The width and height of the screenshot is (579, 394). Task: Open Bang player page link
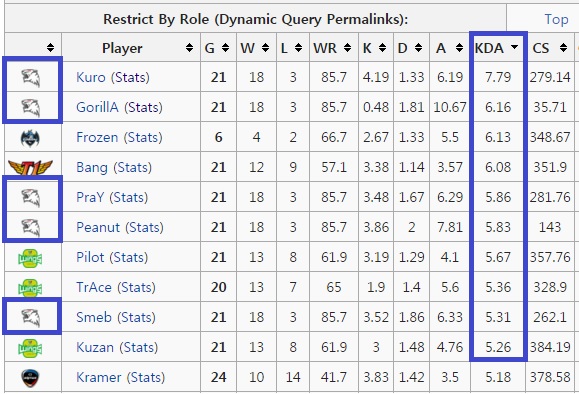pyautogui.click(x=92, y=167)
